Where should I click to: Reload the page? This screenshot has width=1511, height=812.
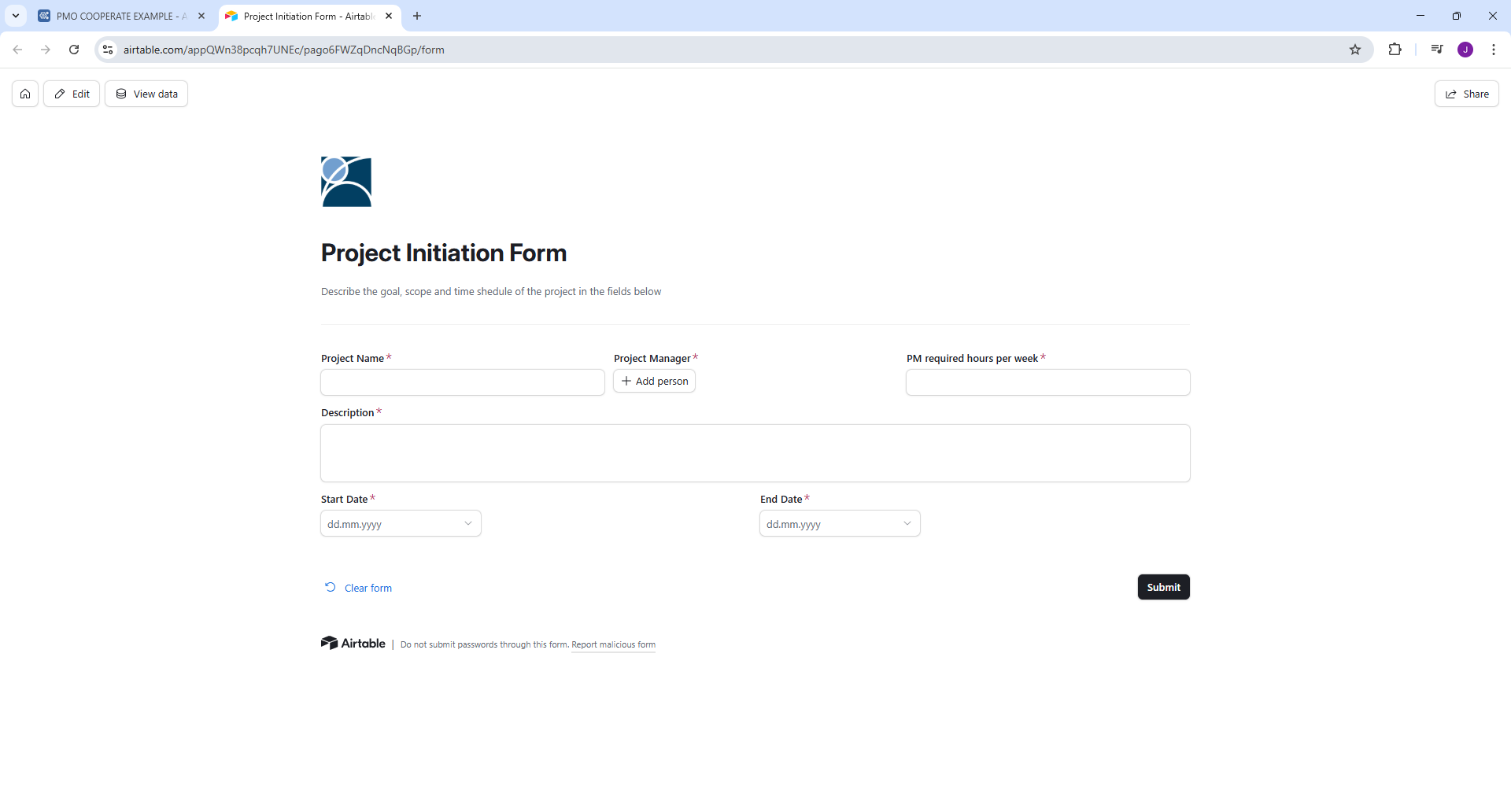74,50
